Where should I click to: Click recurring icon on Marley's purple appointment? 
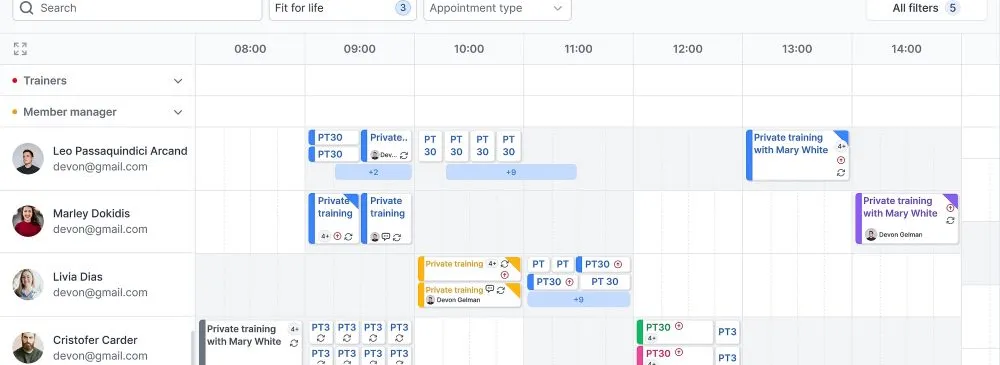[950, 220]
